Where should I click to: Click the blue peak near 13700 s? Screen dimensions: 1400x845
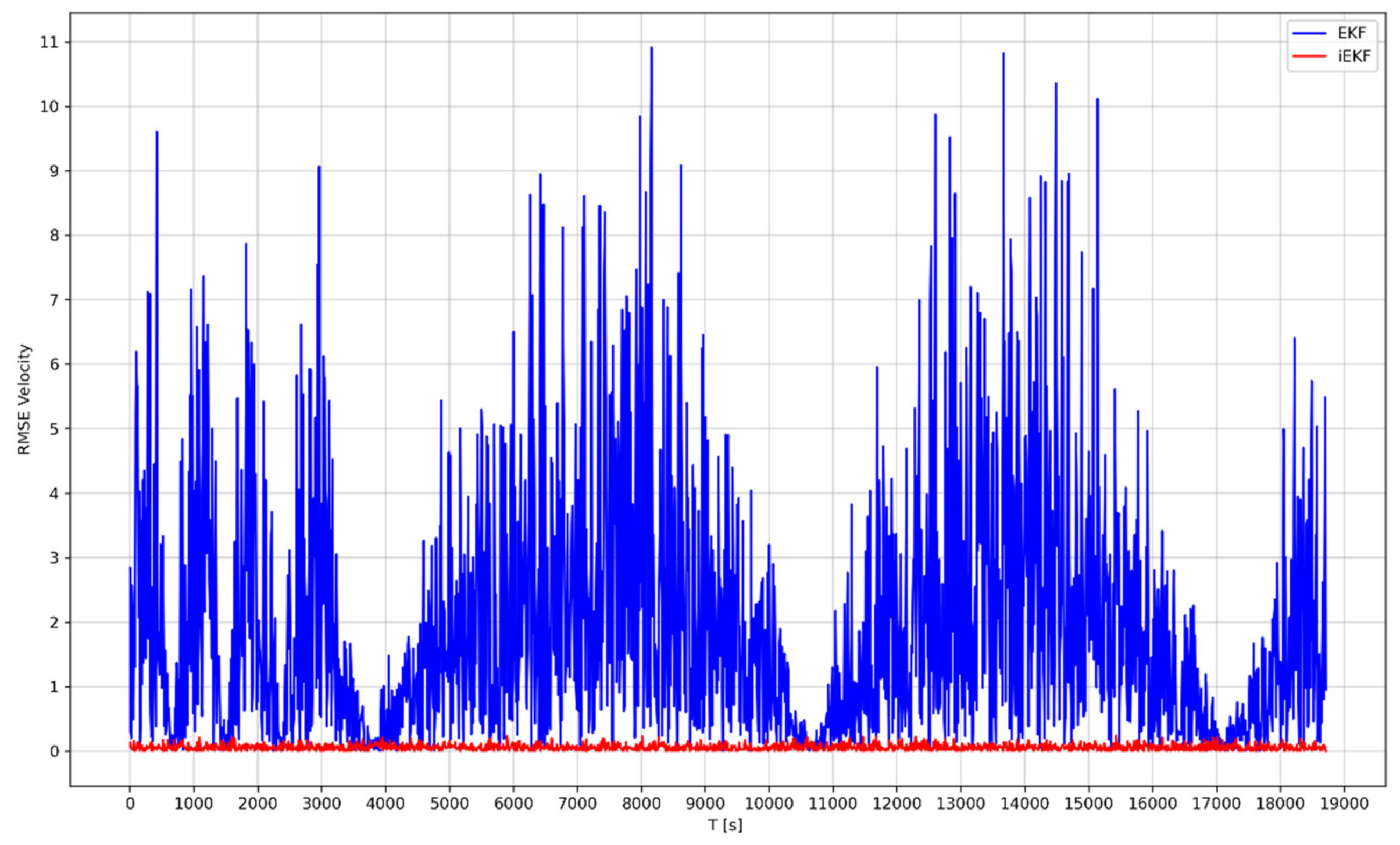tap(1003, 57)
